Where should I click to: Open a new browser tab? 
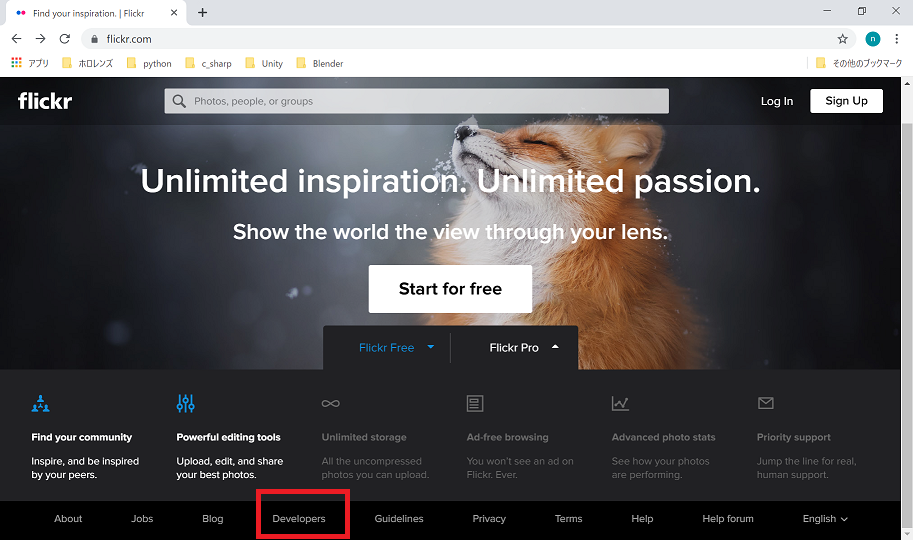coord(203,13)
